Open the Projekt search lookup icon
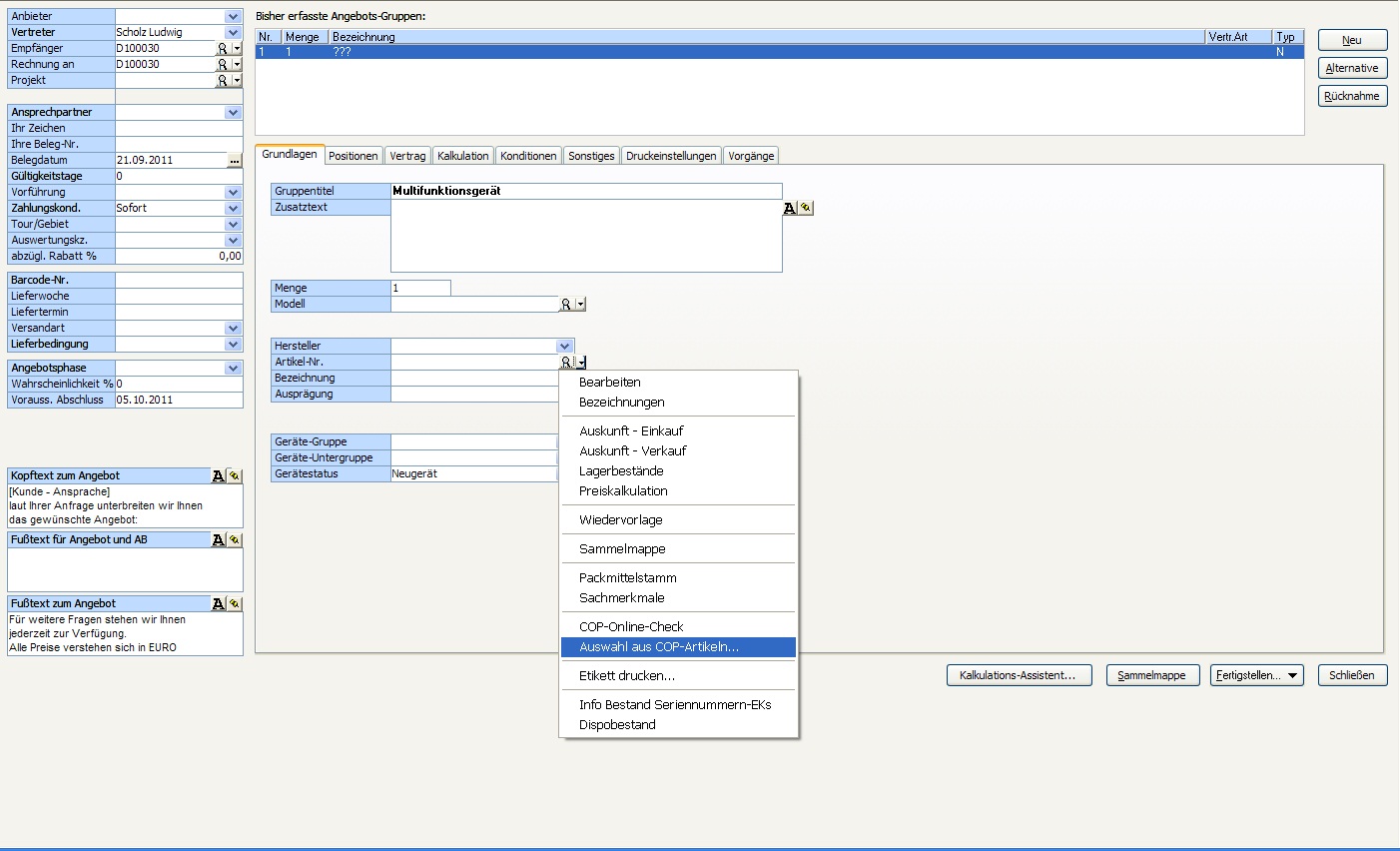 pos(223,80)
